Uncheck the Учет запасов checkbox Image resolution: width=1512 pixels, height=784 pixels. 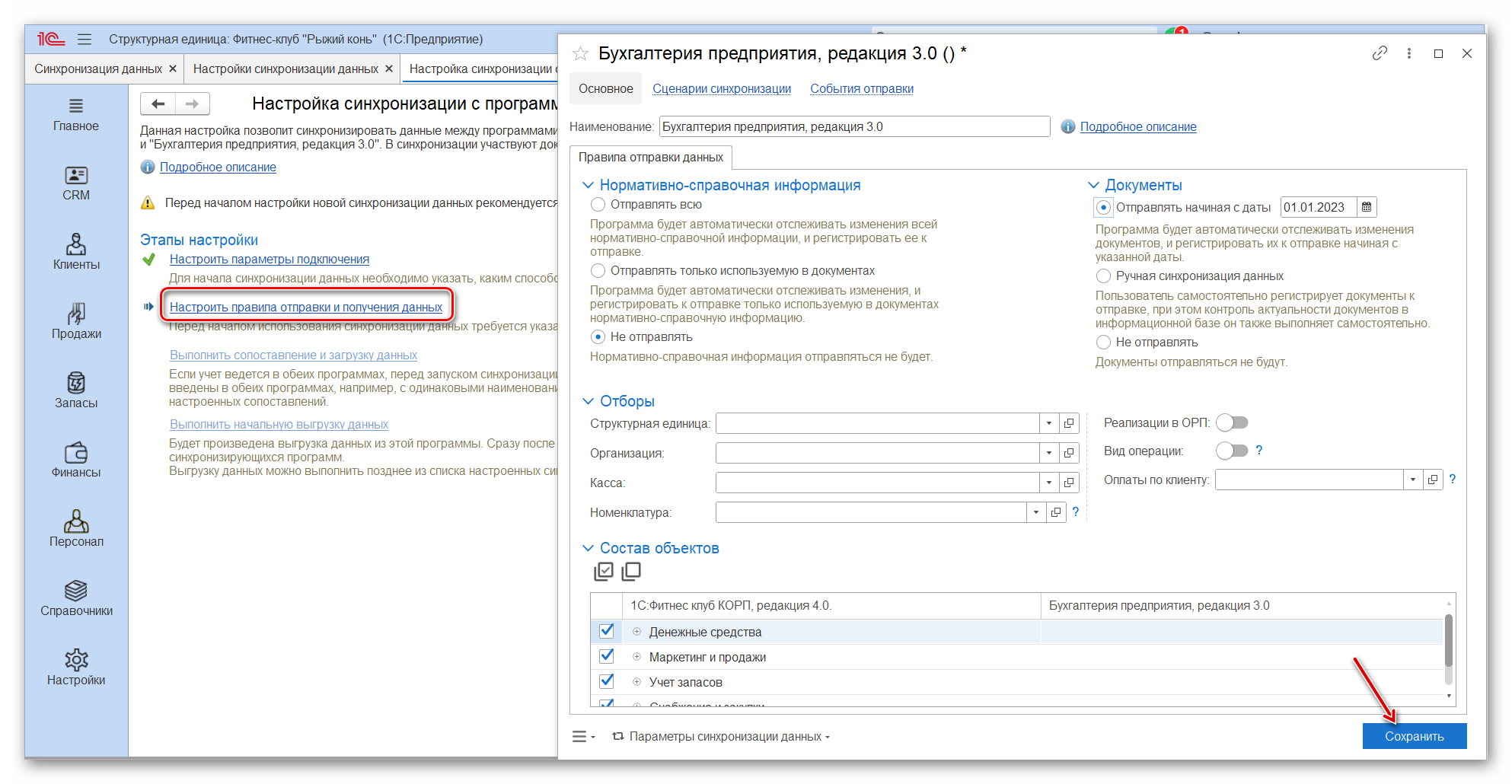[607, 681]
